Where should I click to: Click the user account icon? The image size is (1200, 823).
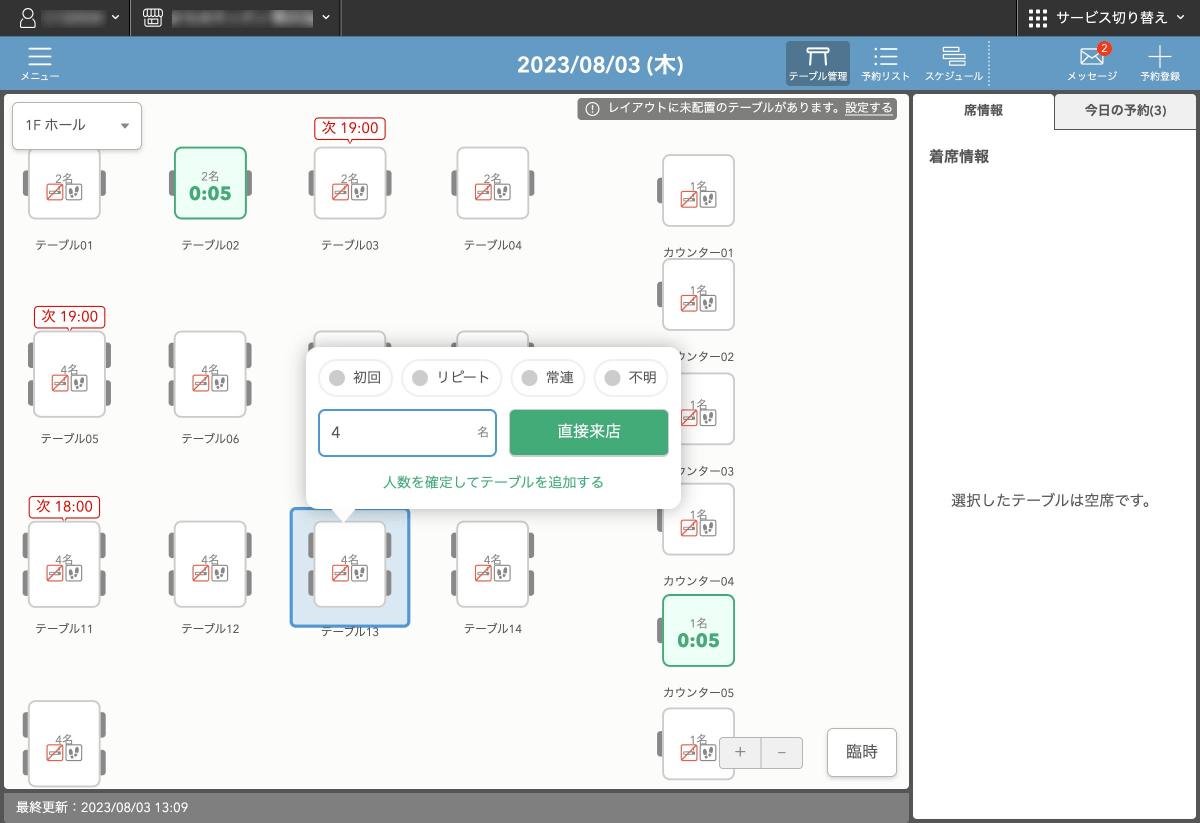pyautogui.click(x=28, y=17)
